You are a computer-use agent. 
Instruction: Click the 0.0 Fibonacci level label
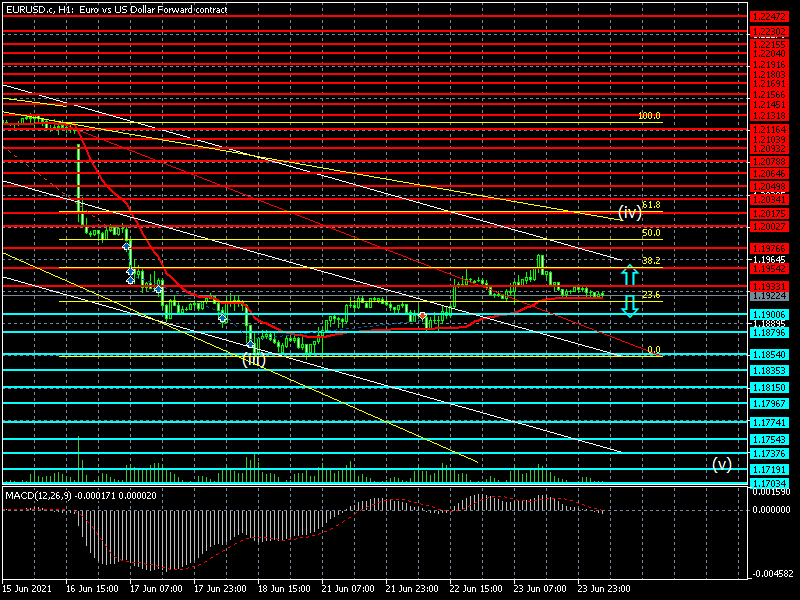(653, 350)
